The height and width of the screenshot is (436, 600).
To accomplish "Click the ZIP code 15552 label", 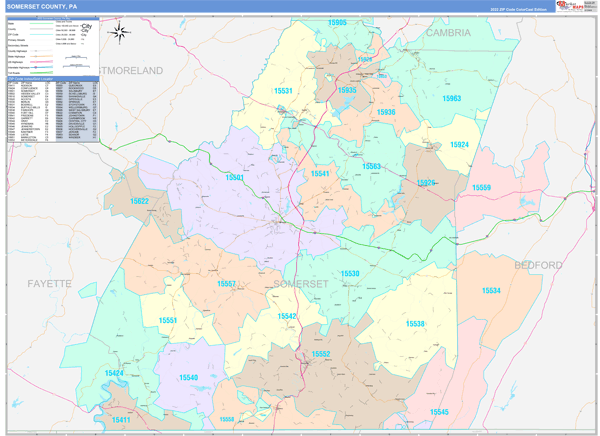I will [320, 354].
